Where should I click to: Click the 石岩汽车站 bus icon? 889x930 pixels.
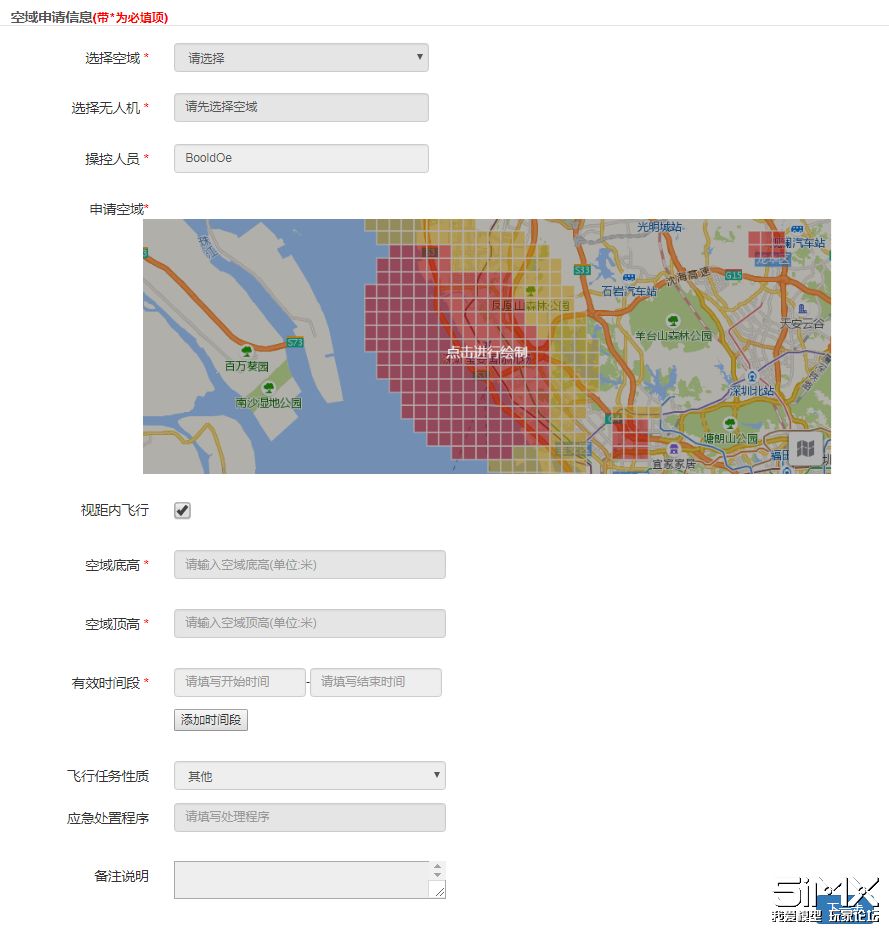point(629,277)
